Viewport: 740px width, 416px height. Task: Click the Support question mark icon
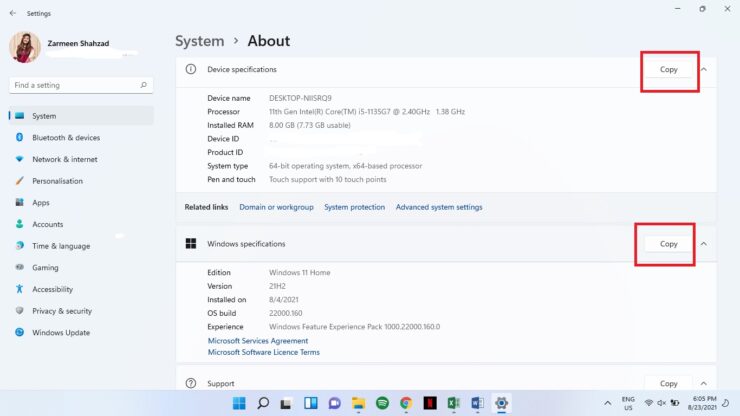click(x=191, y=383)
